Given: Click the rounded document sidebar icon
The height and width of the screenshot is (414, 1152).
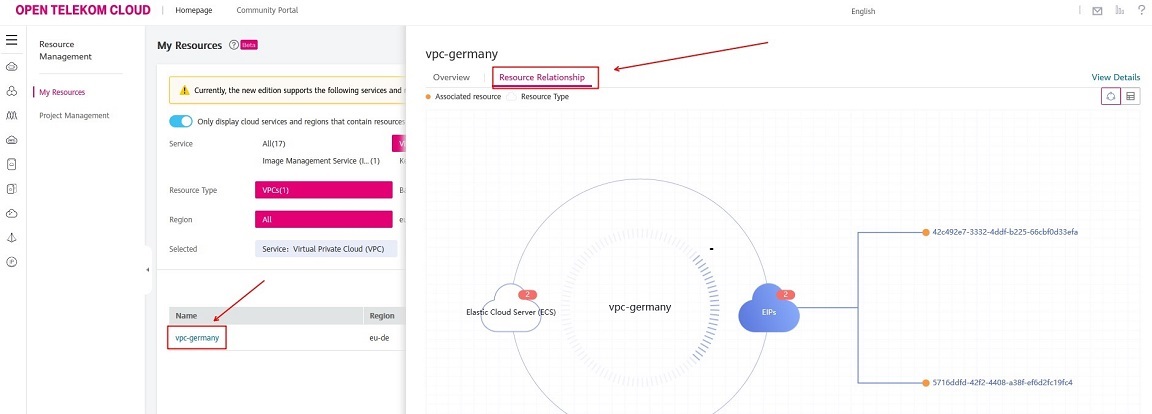Looking at the screenshot, I should pos(12,164).
